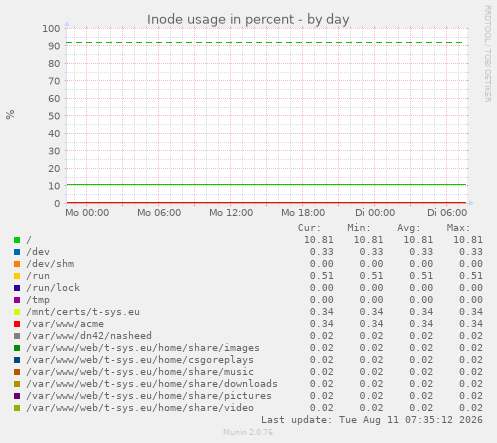Click the share/music path label

click(x=140, y=372)
